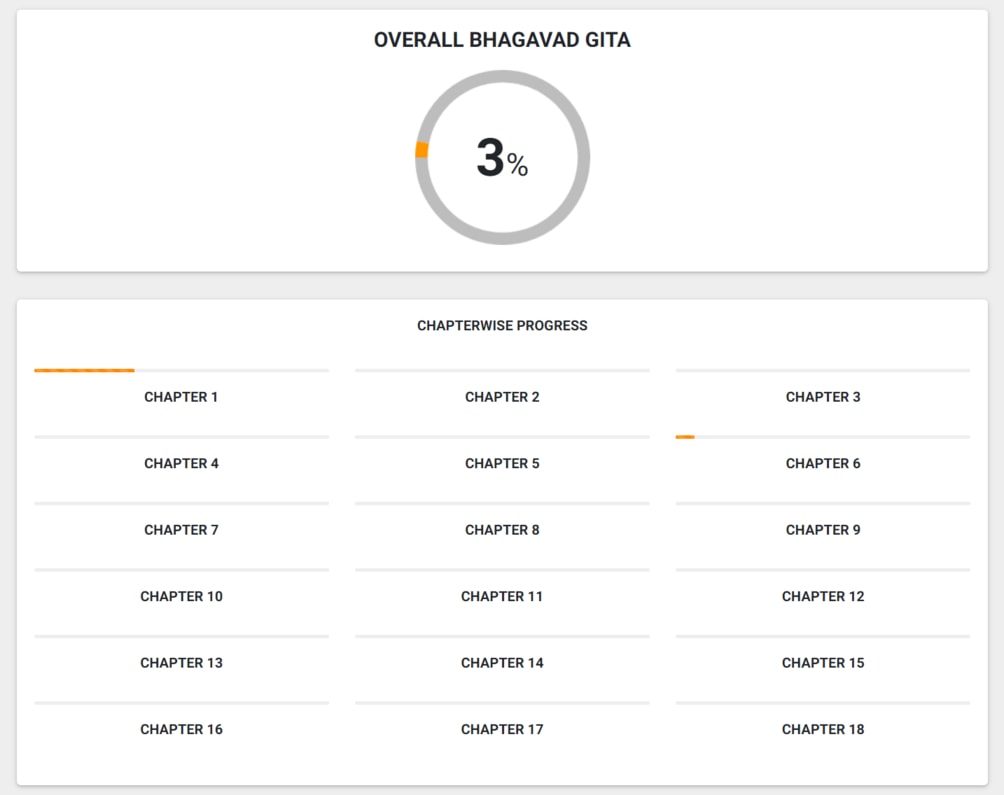Open Chapter 12
1004x795 pixels.
(x=823, y=596)
